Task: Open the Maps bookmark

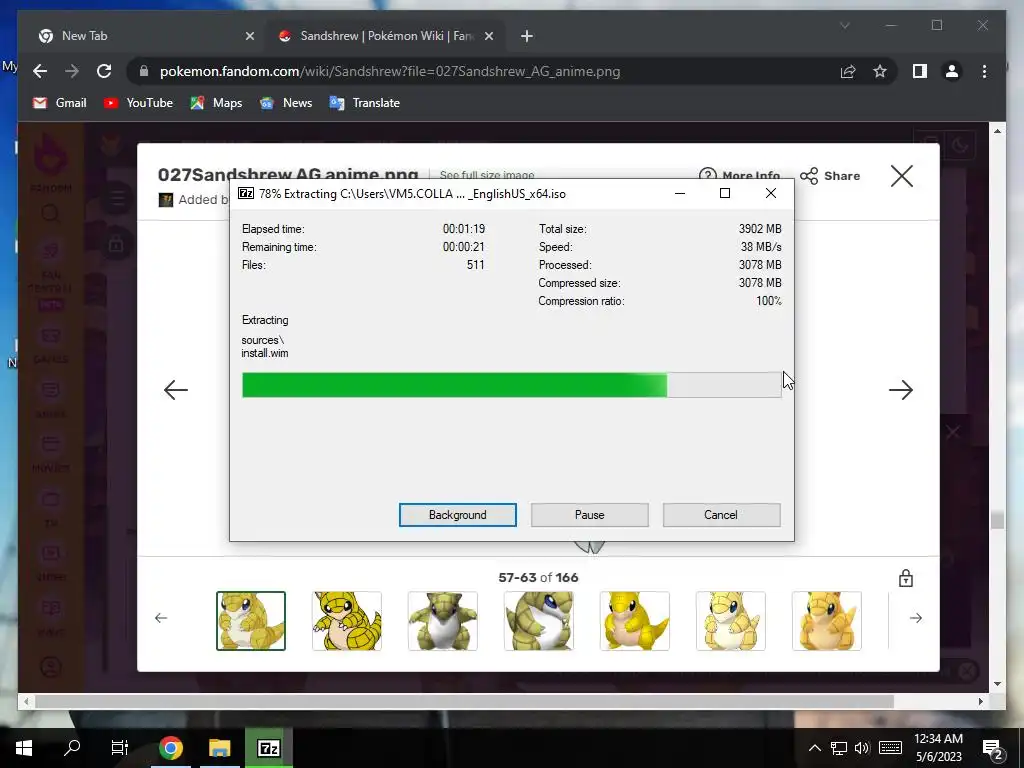Action: 216,103
